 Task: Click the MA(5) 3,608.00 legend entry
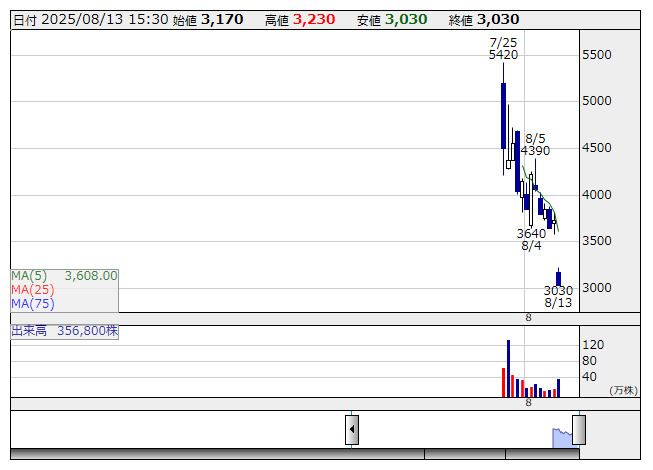(x=65, y=276)
